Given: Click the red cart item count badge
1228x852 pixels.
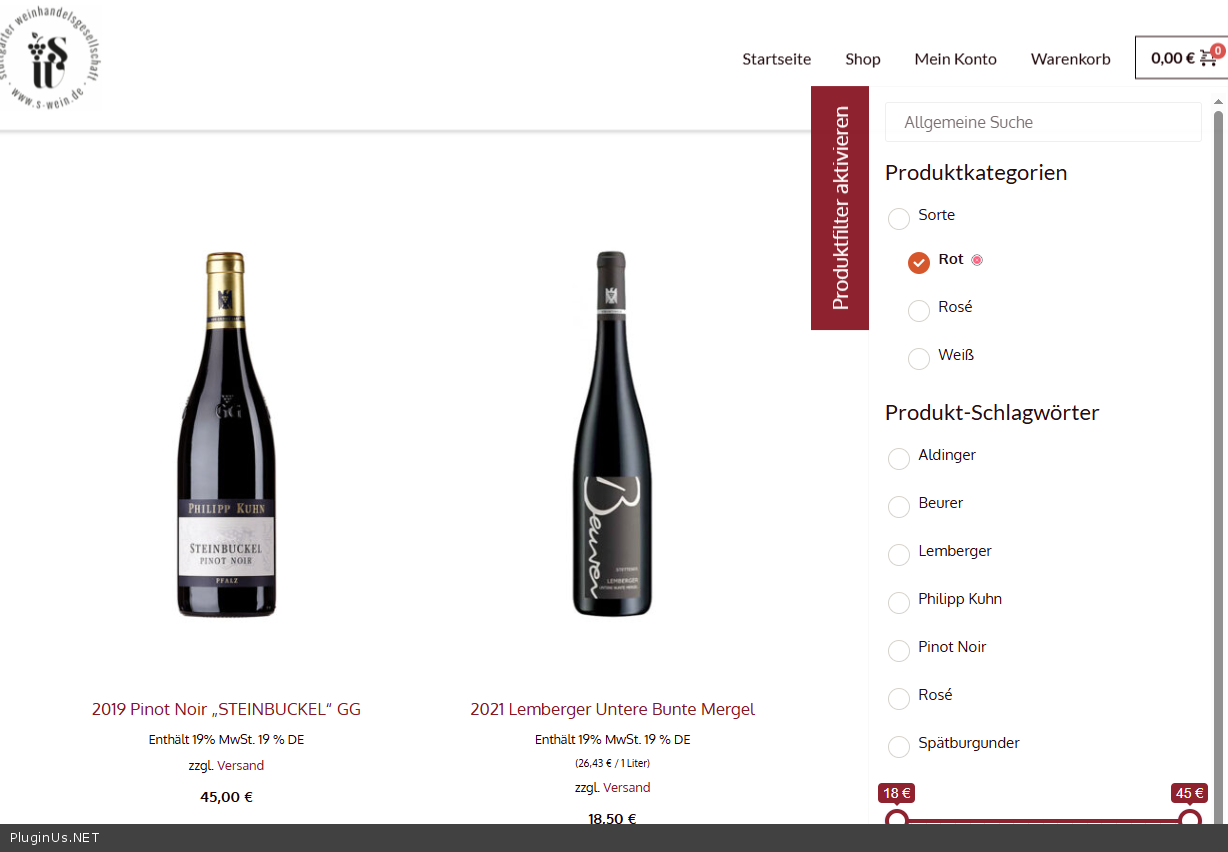Looking at the screenshot, I should [1217, 50].
